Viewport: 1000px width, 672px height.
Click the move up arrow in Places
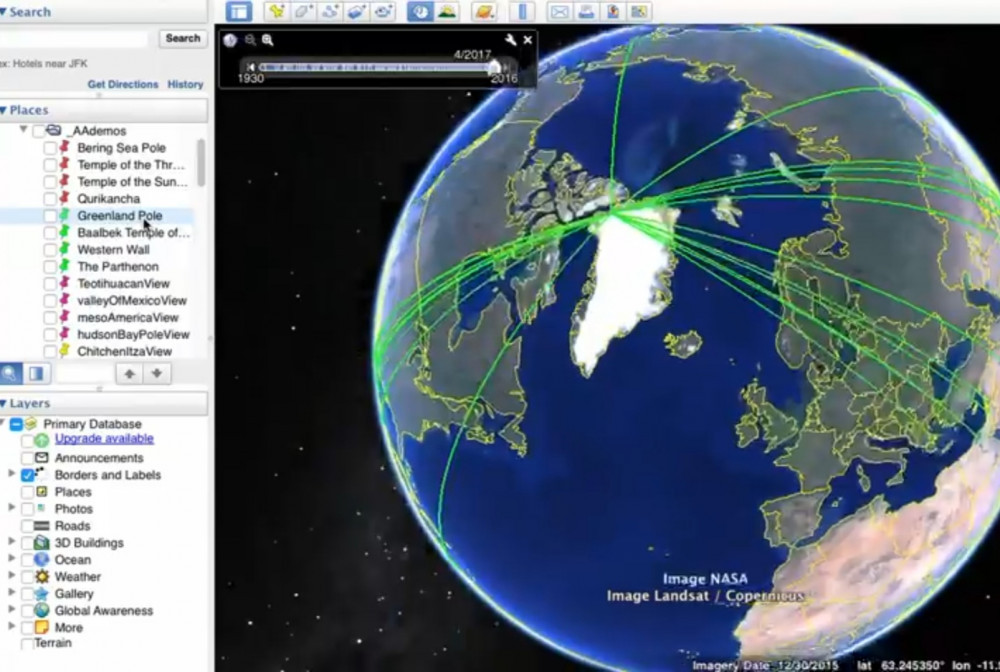click(129, 374)
